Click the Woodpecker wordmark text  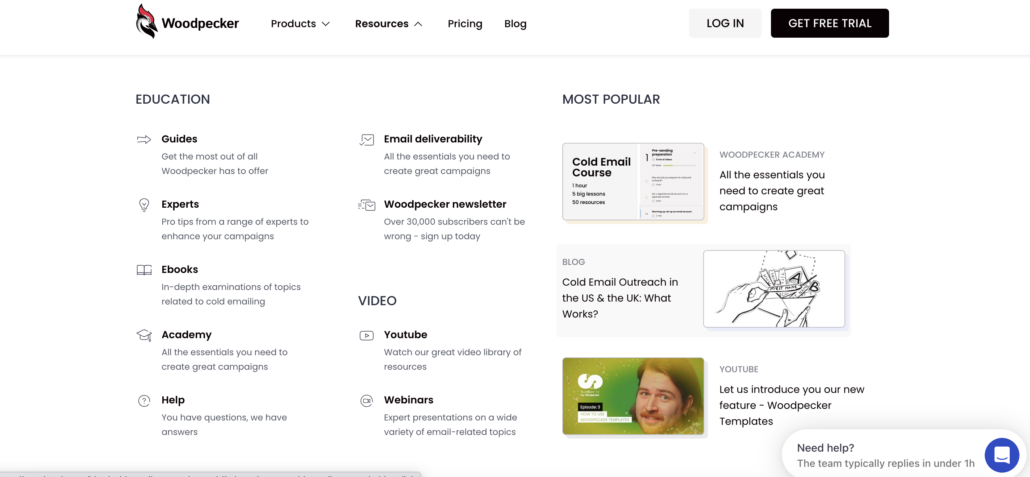[200, 24]
